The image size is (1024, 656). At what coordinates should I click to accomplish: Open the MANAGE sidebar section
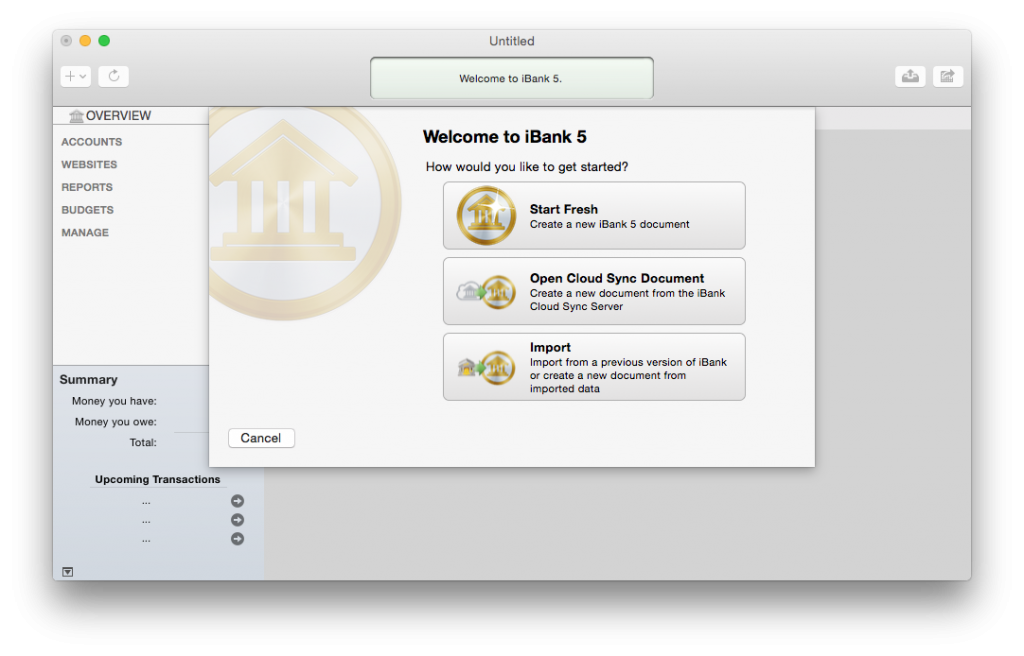(85, 233)
